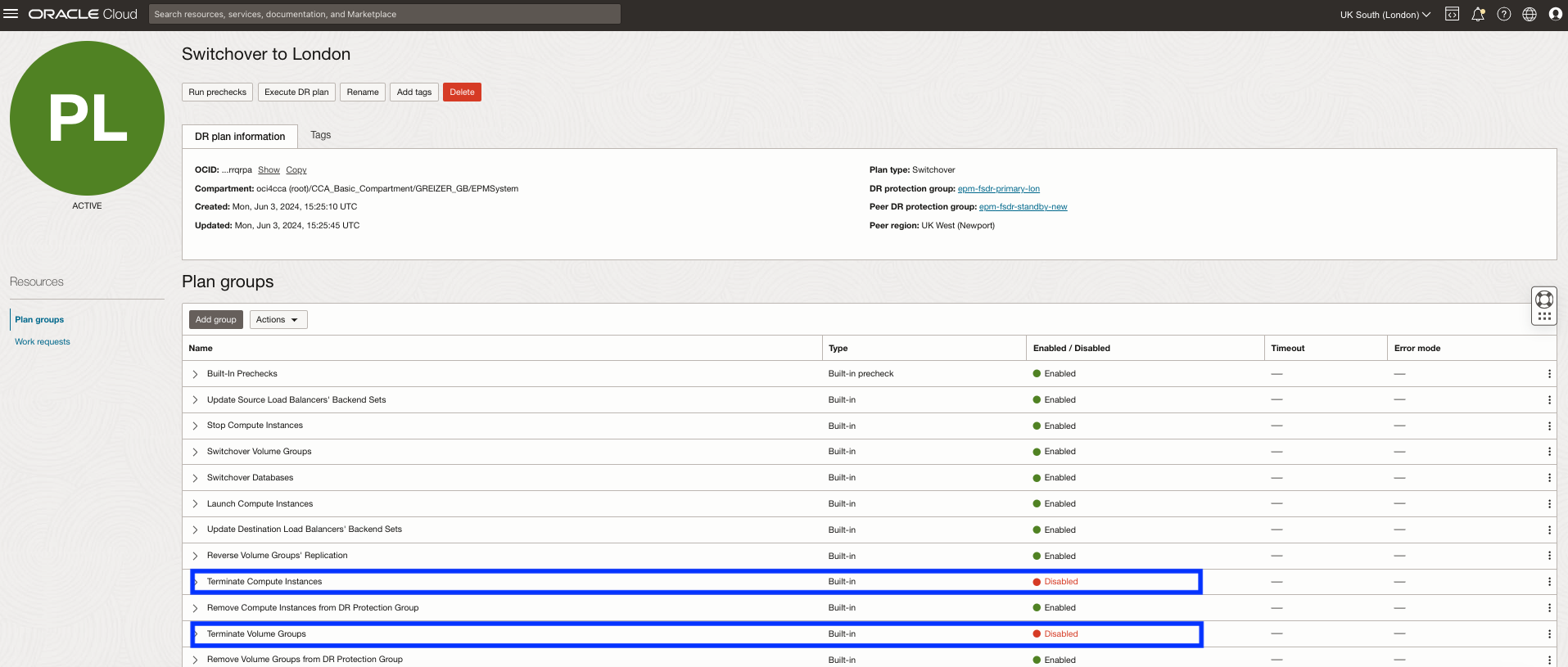Screen dimensions: 1568x667
Task: Open the hamburger navigation menu
Action: coord(11,14)
